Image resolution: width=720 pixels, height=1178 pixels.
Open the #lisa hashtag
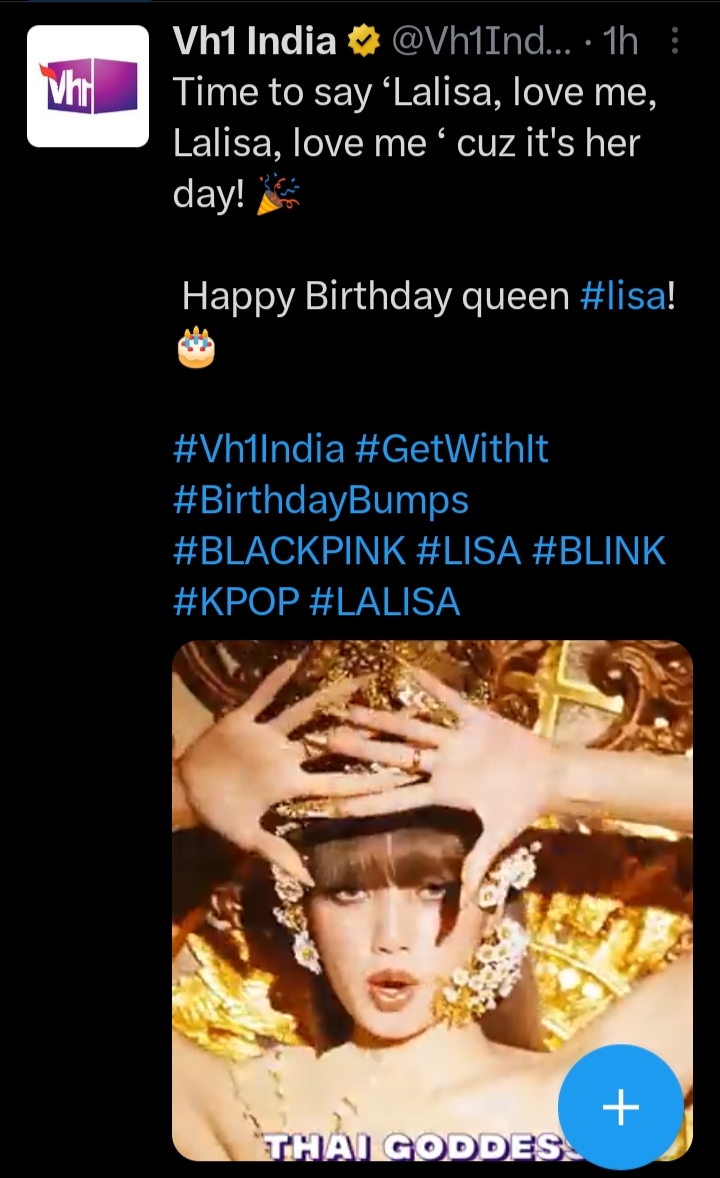pyautogui.click(x=623, y=296)
